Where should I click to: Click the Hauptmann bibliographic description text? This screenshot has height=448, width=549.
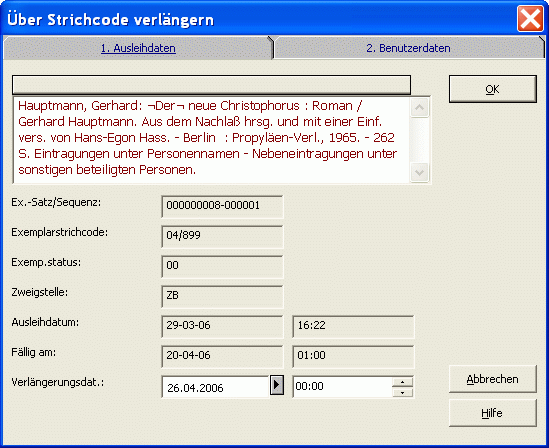pyautogui.click(x=208, y=138)
